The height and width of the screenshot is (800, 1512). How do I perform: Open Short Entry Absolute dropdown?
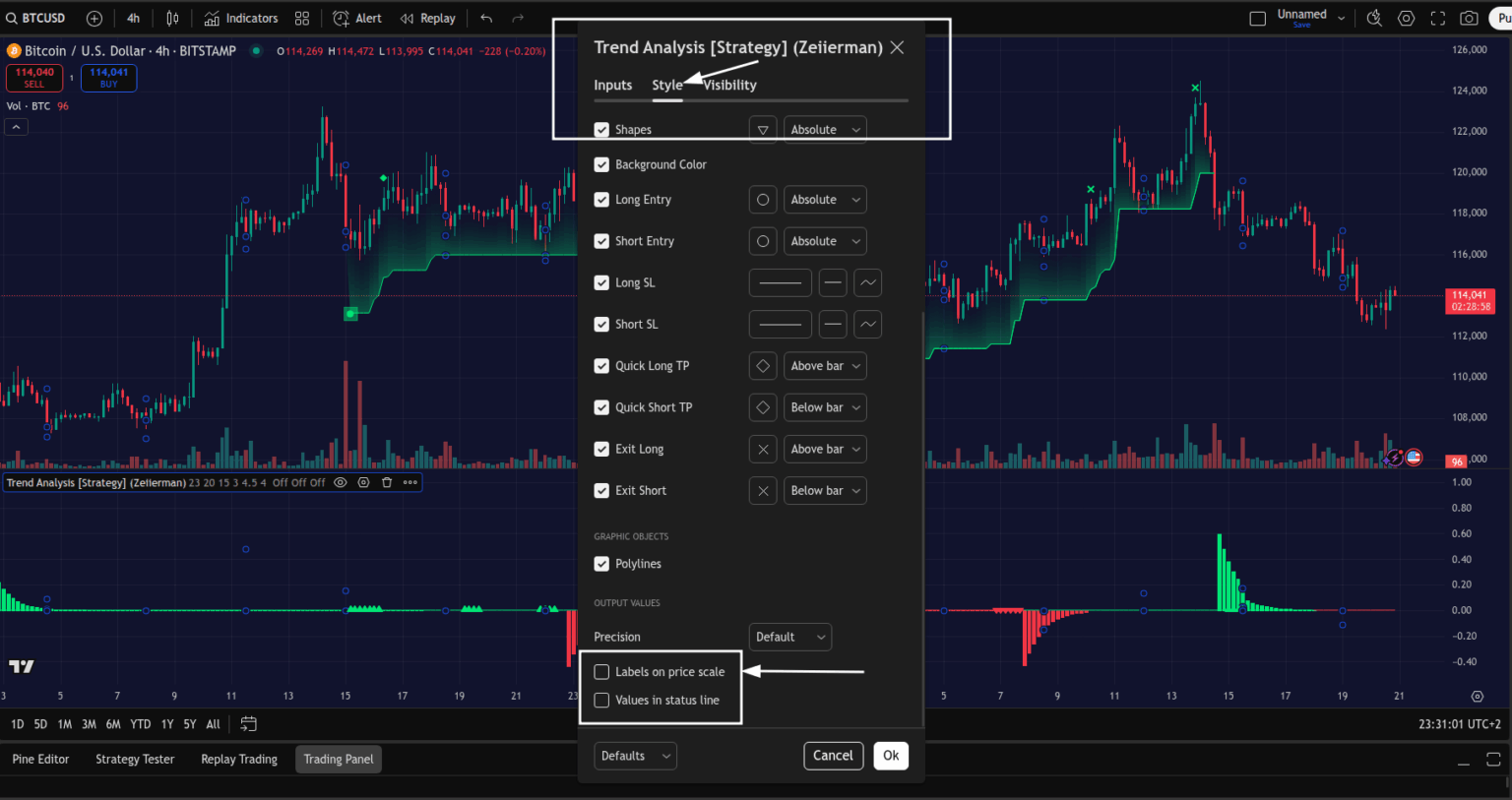[x=825, y=241]
